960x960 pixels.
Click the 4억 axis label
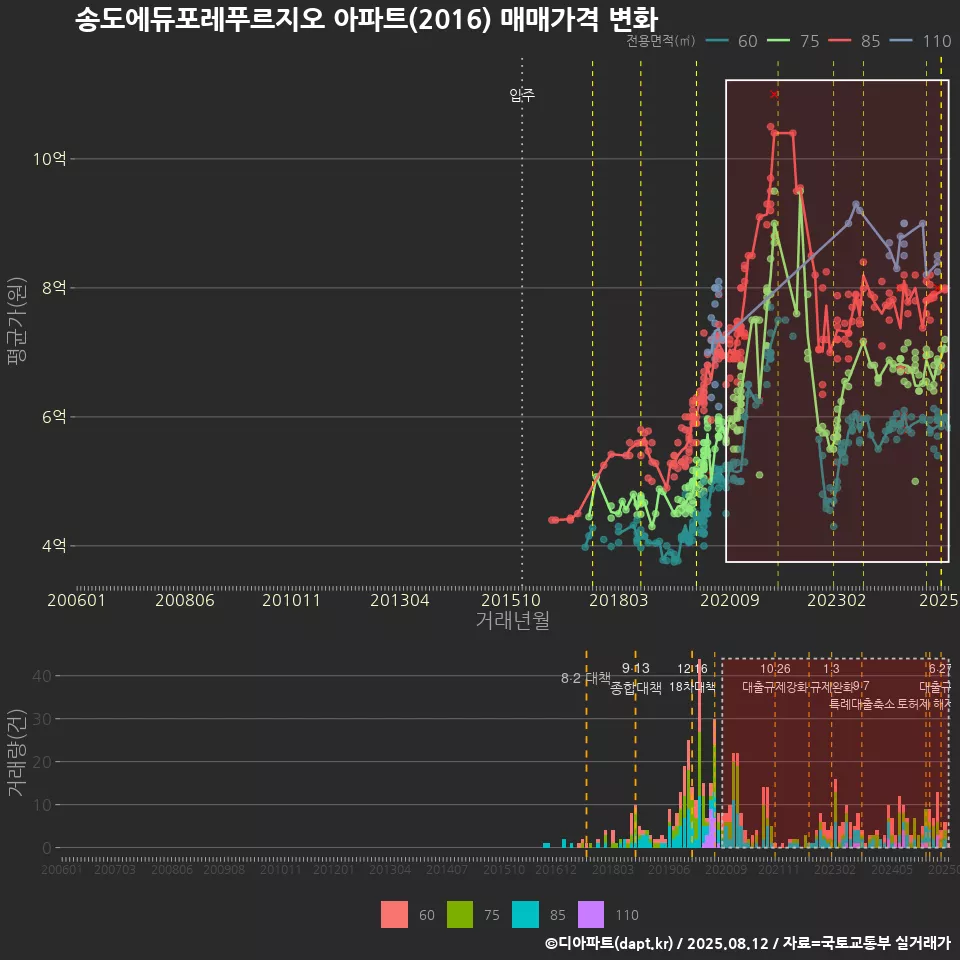54,546
